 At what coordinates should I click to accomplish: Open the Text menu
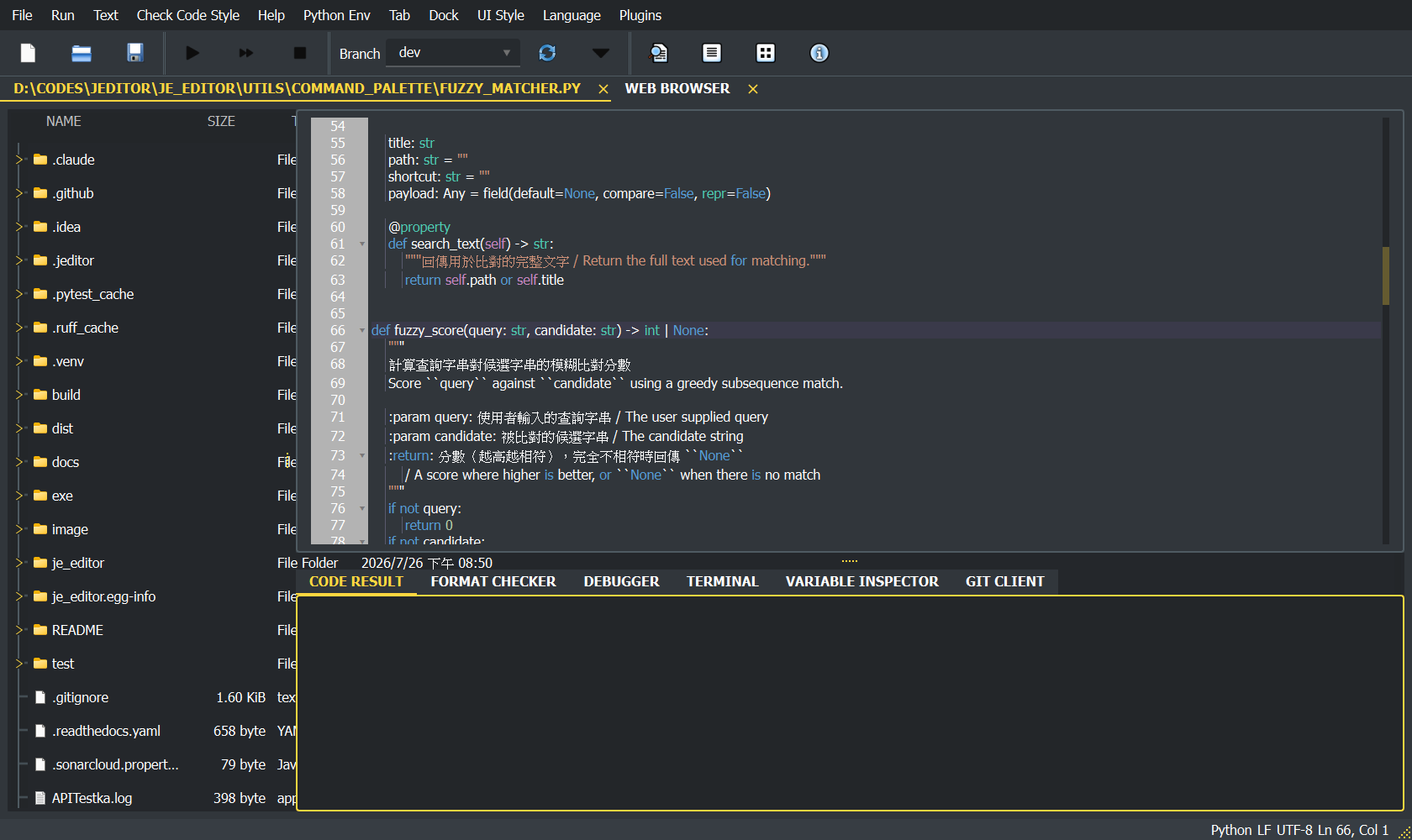pyautogui.click(x=106, y=15)
